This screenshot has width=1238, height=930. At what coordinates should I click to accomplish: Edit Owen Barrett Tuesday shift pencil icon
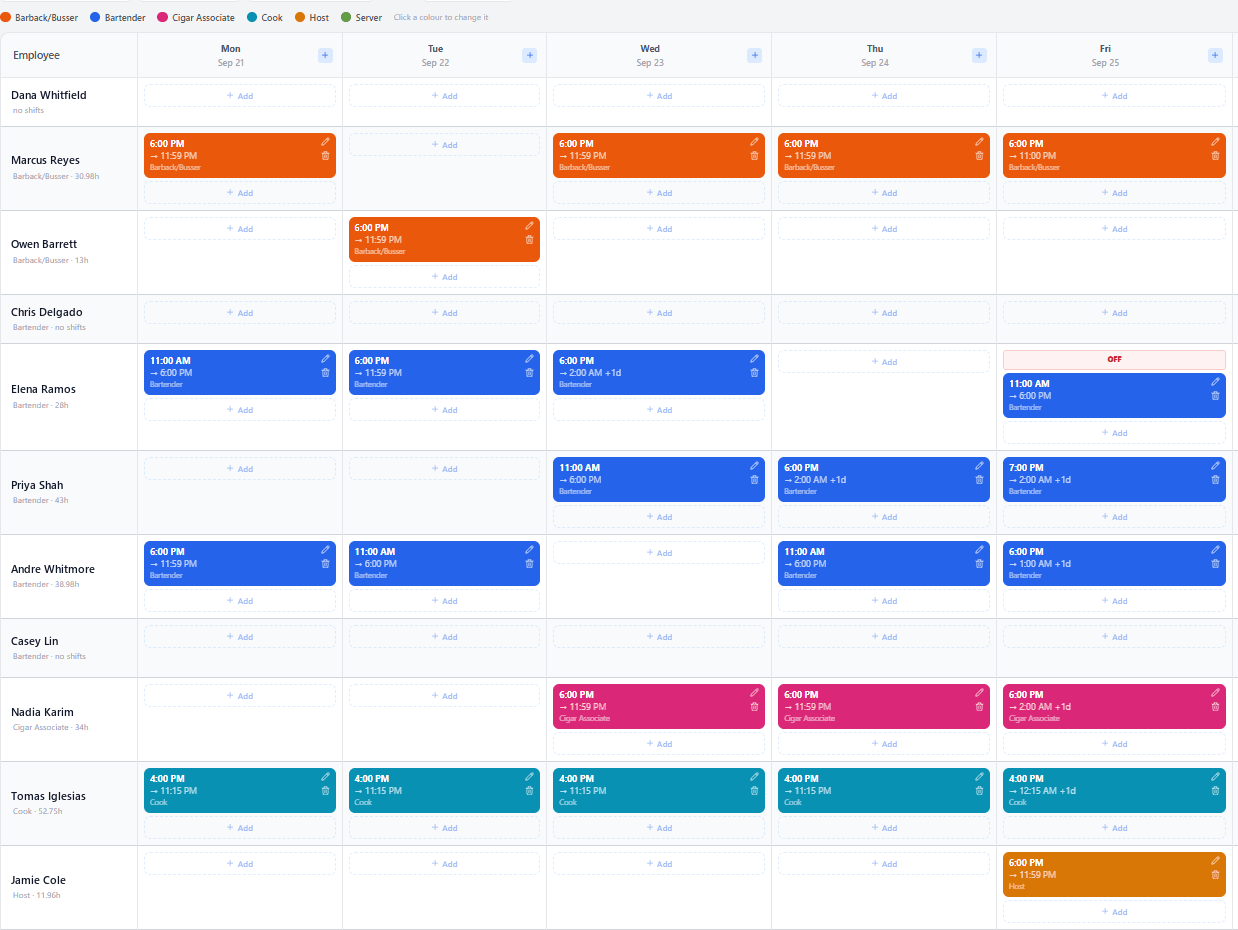(529, 226)
